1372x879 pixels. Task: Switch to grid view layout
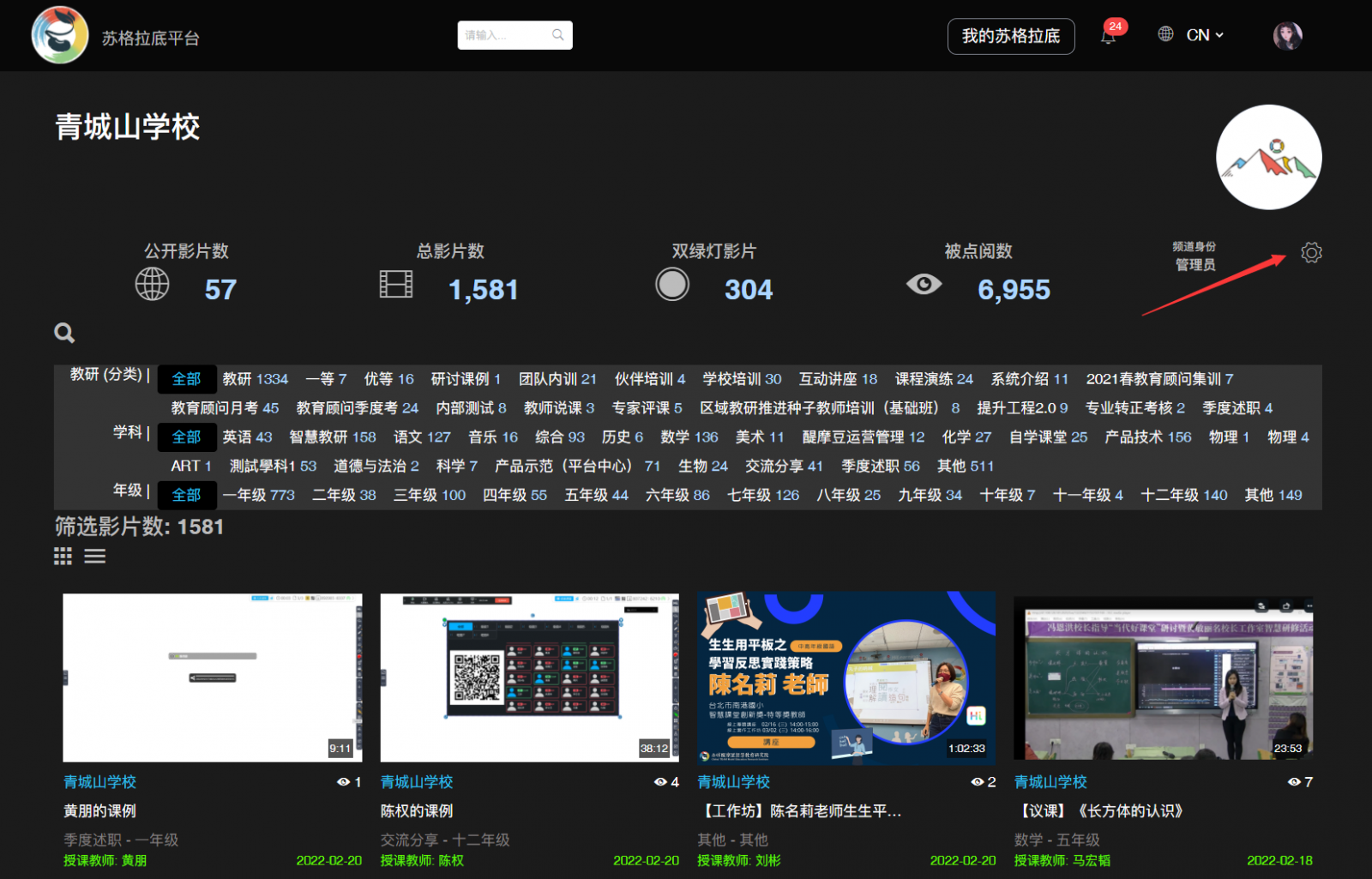(x=63, y=557)
